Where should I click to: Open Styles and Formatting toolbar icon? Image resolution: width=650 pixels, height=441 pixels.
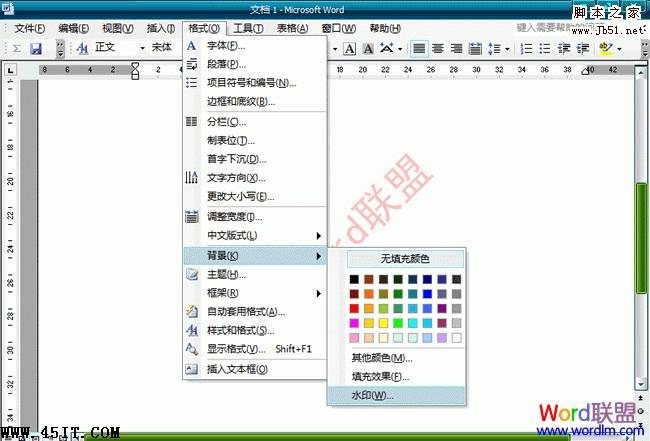82,48
